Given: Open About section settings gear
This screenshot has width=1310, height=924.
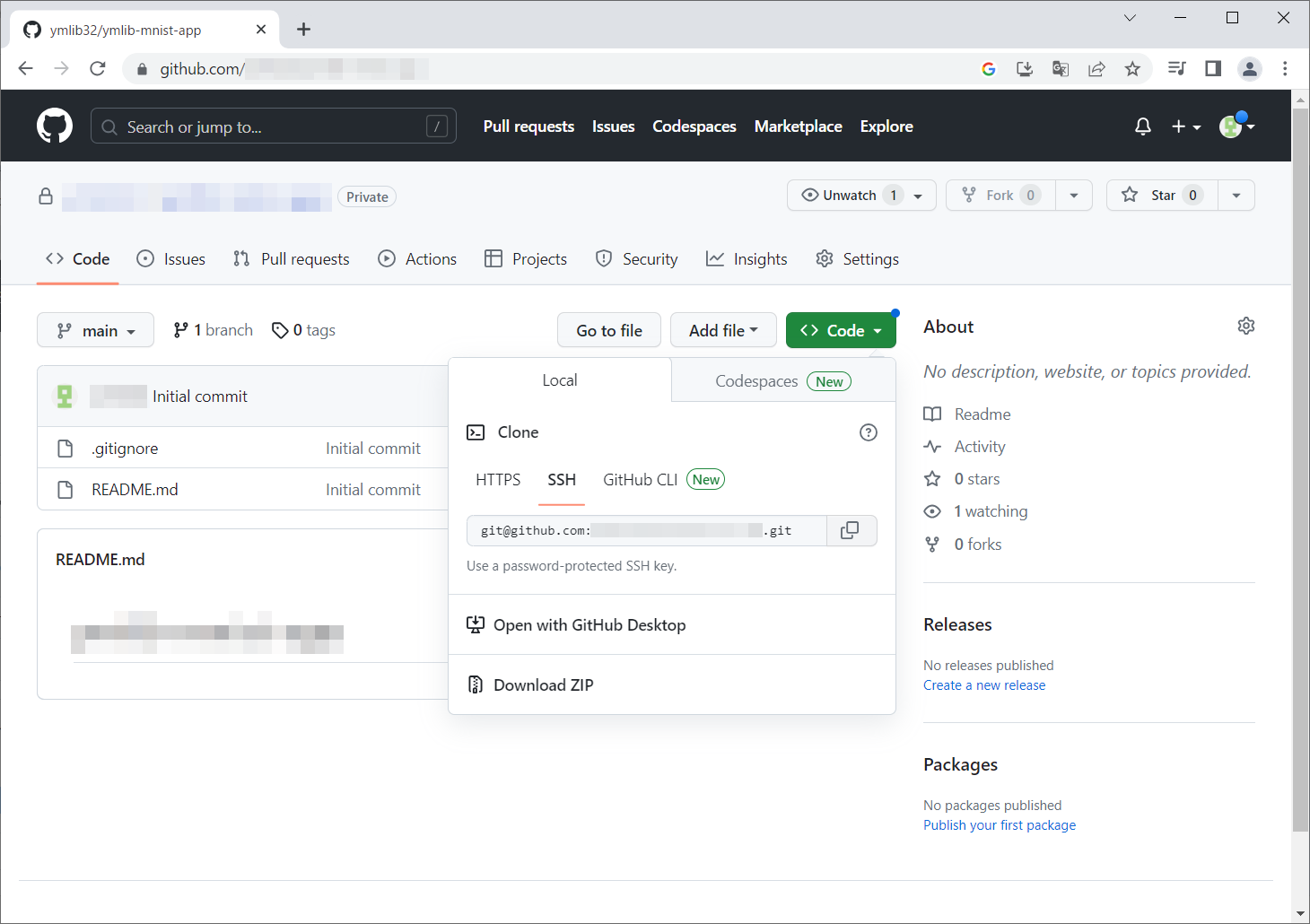Looking at the screenshot, I should (x=1245, y=326).
